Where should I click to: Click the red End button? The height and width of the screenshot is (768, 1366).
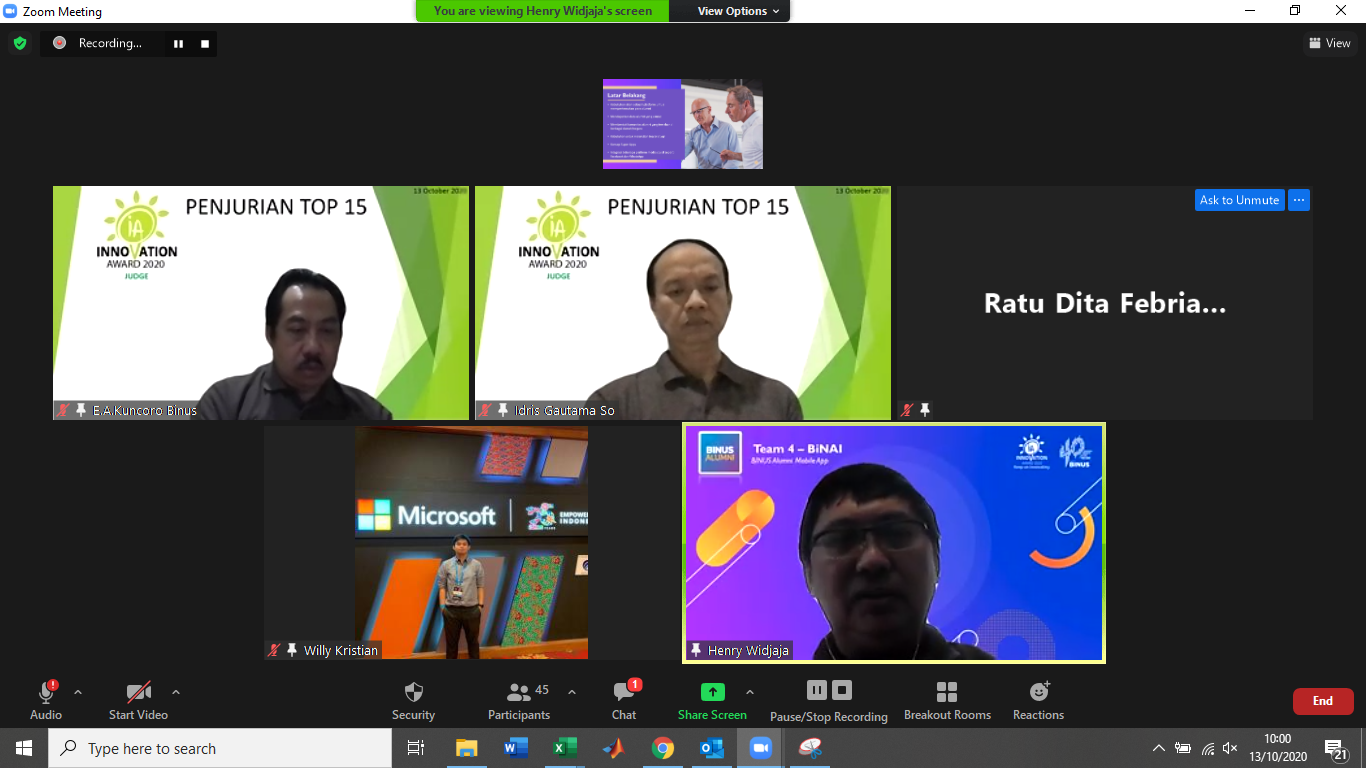[1323, 701]
